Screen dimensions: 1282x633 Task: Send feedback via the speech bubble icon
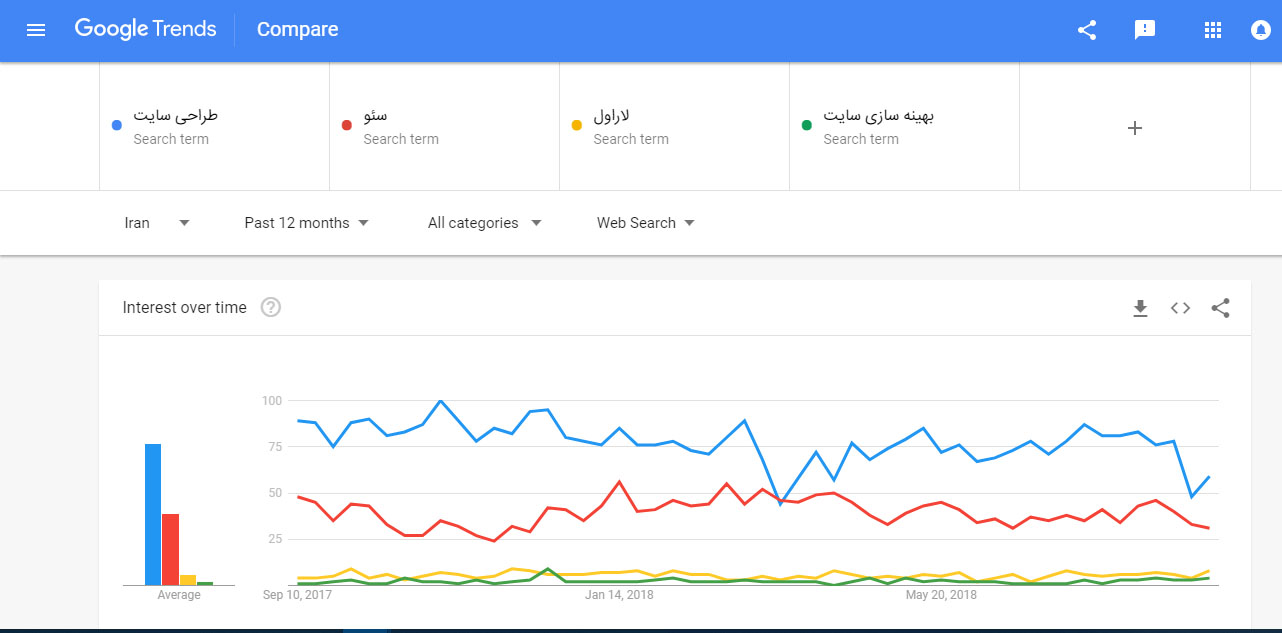(1145, 30)
